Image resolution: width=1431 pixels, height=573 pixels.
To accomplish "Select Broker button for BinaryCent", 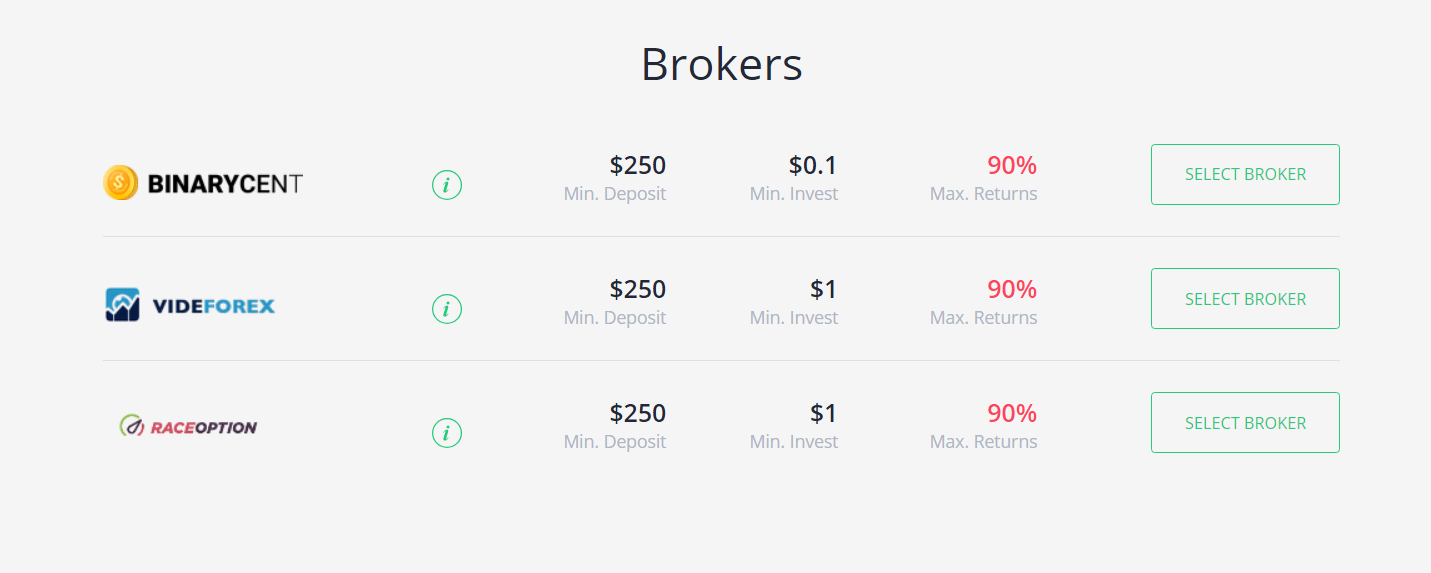I will click(x=1245, y=174).
